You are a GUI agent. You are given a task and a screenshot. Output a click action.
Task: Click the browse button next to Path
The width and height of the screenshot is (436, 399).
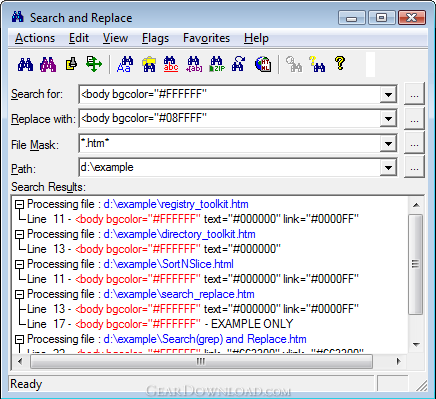click(414, 168)
